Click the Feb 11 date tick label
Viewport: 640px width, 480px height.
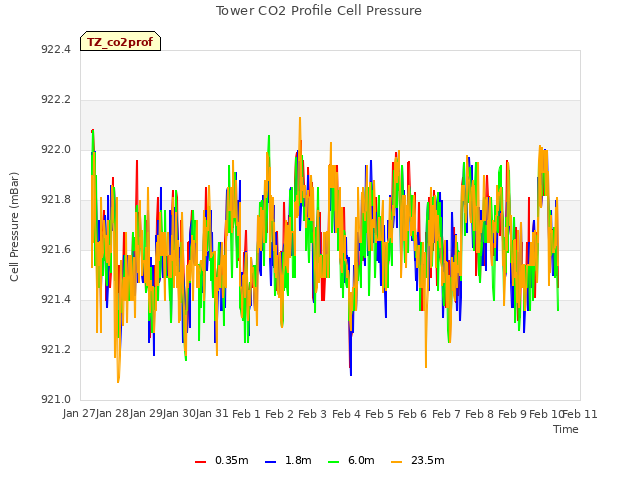coord(580,414)
